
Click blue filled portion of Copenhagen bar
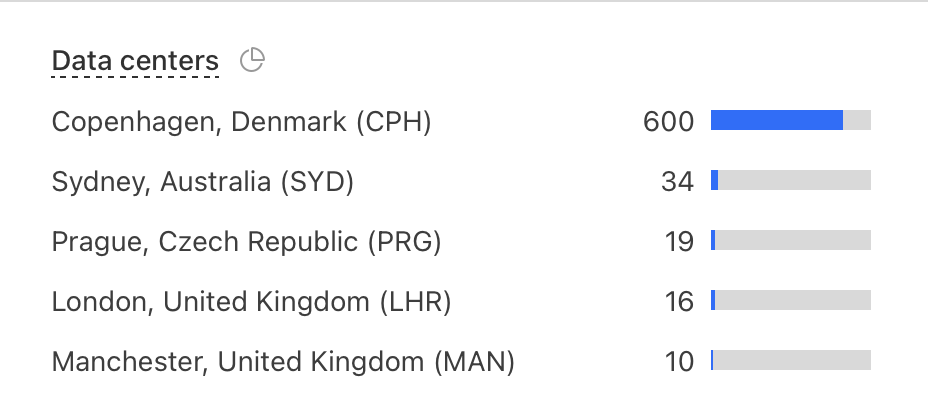pyautogui.click(x=776, y=120)
